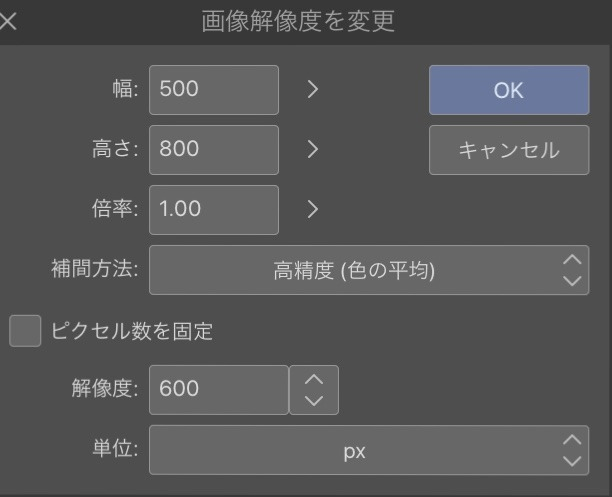612x497 pixels.
Task: Click the 解像度 up/down stepper button
Action: click(313, 390)
